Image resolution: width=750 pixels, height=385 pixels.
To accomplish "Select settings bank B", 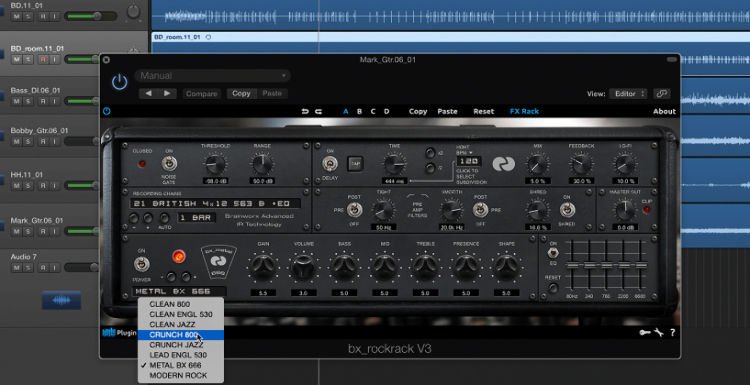I will tap(359, 111).
